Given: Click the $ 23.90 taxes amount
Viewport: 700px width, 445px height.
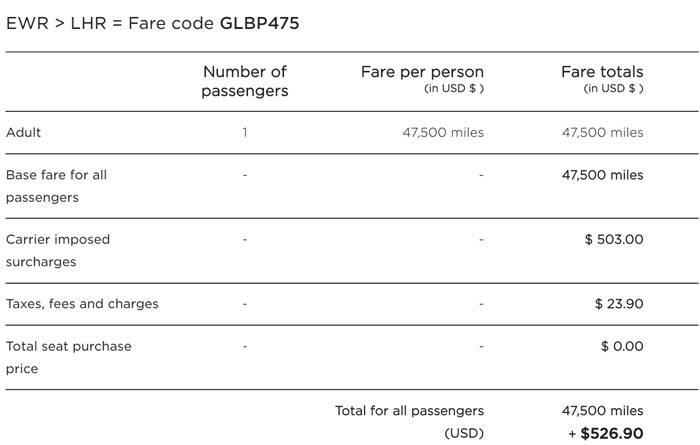Looking at the screenshot, I should [x=618, y=304].
